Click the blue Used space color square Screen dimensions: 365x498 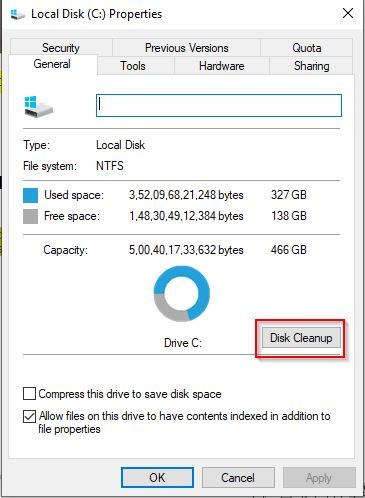click(30, 195)
